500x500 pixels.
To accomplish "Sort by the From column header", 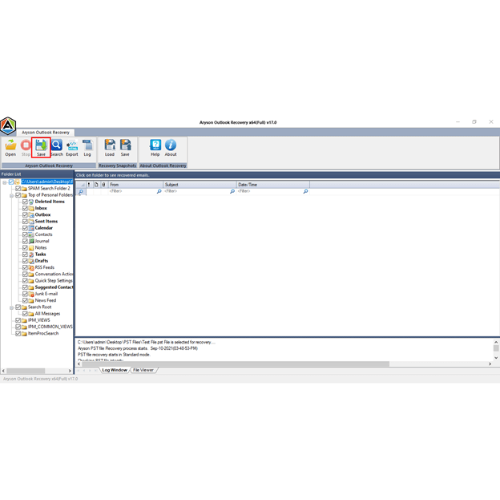I will click(136, 184).
